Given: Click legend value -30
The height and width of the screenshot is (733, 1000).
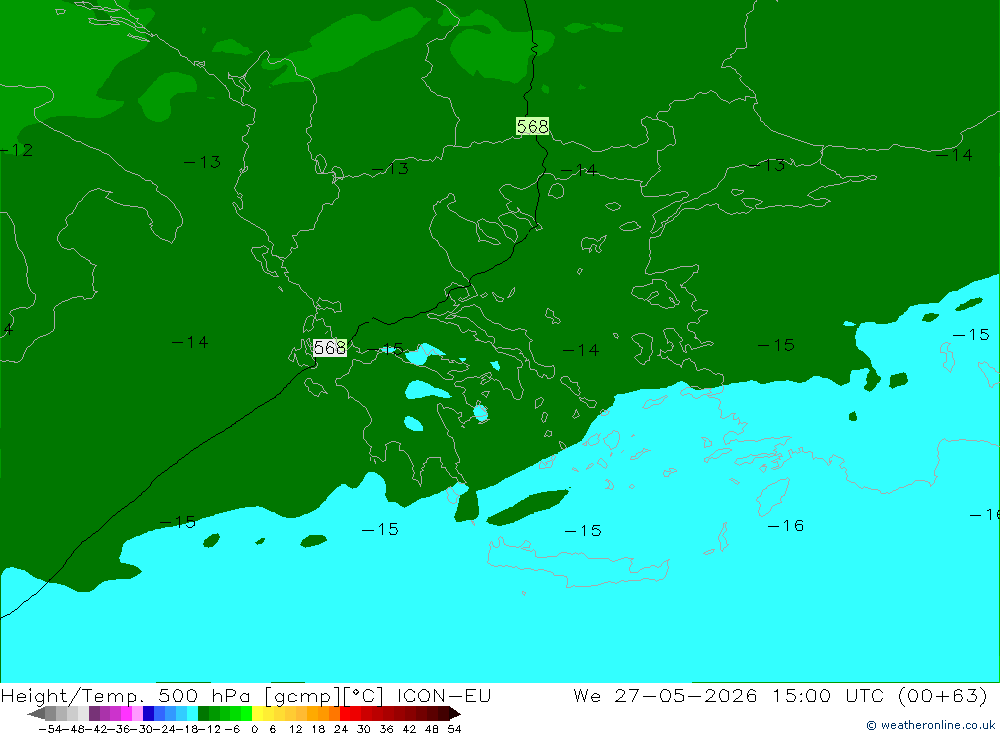Looking at the screenshot, I should click(142, 729).
